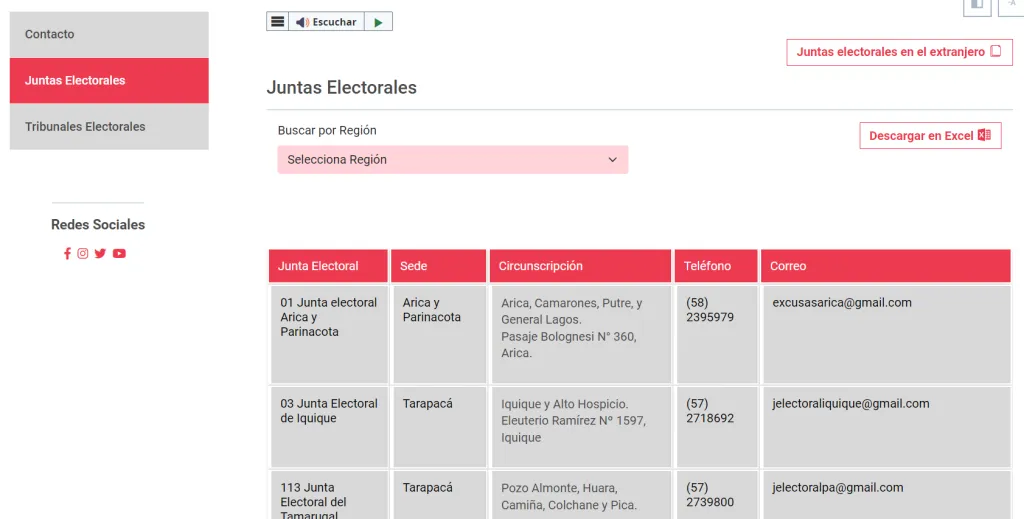Expand the Selecciona Región dropdown
1024x519 pixels.
point(453,159)
